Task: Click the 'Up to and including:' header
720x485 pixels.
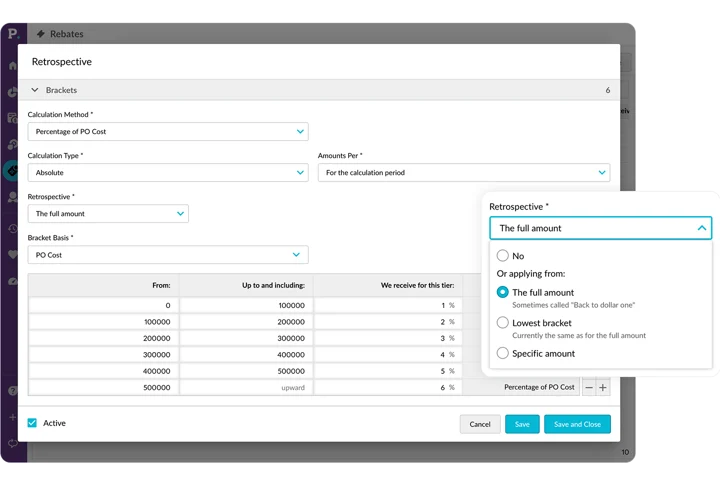Action: tap(273, 285)
